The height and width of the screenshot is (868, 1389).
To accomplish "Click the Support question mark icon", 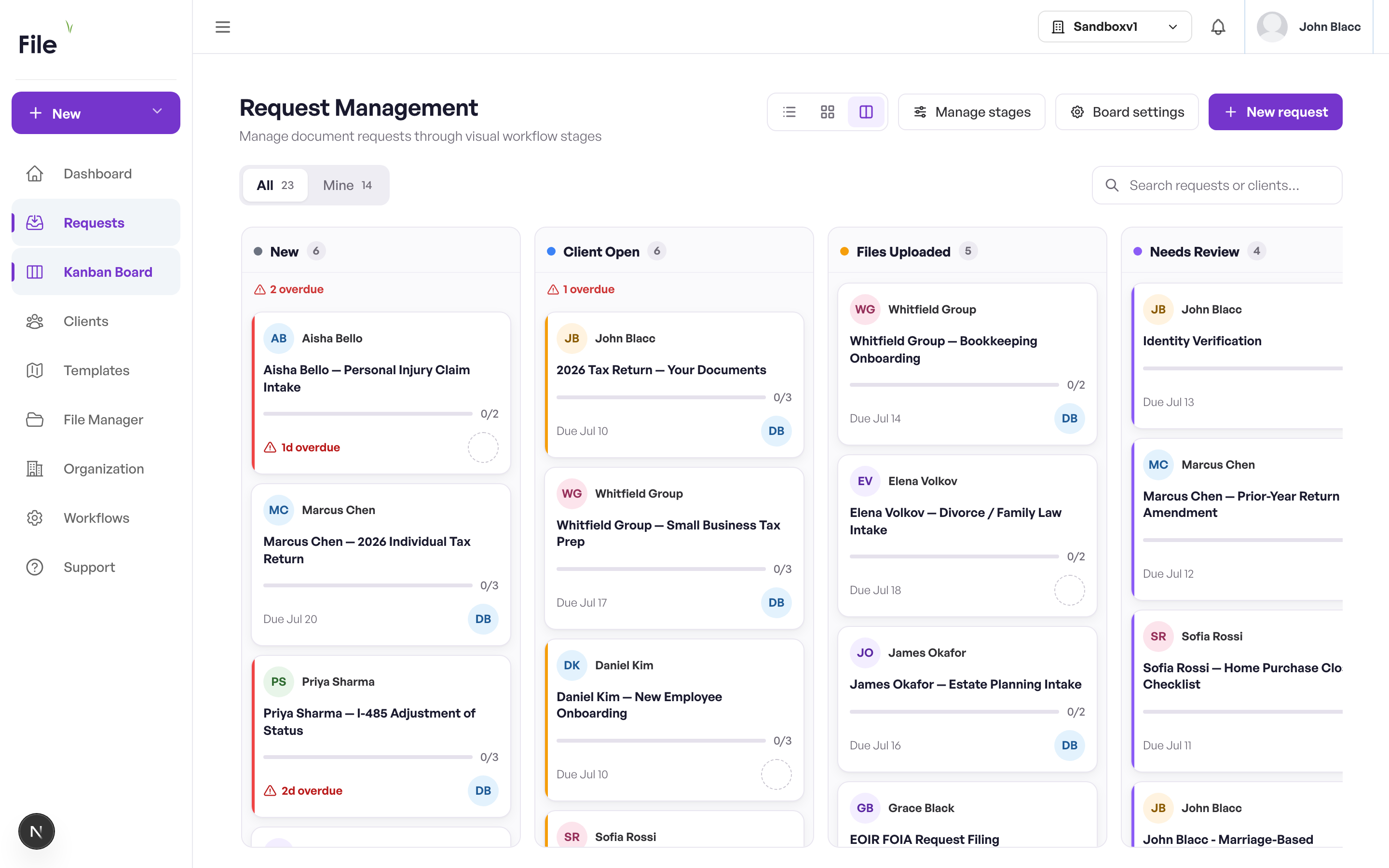I will point(34,567).
